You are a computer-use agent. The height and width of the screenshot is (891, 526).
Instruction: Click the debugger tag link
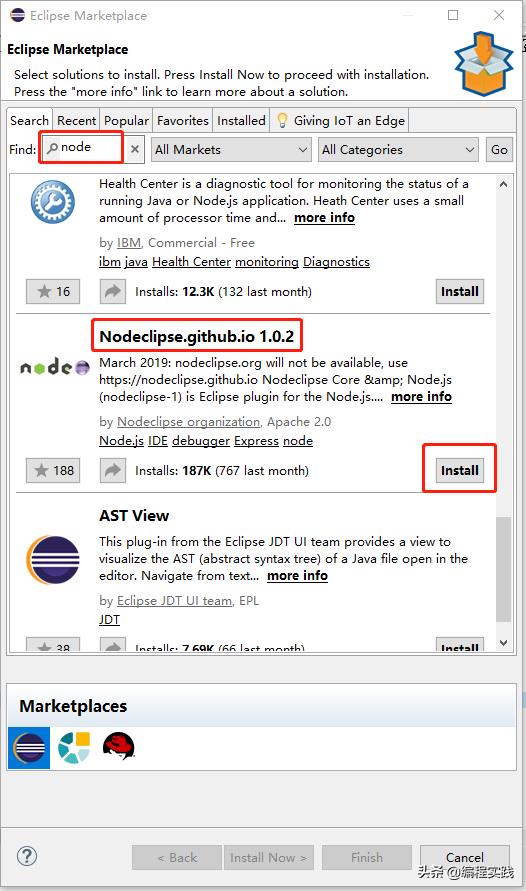click(x=201, y=441)
